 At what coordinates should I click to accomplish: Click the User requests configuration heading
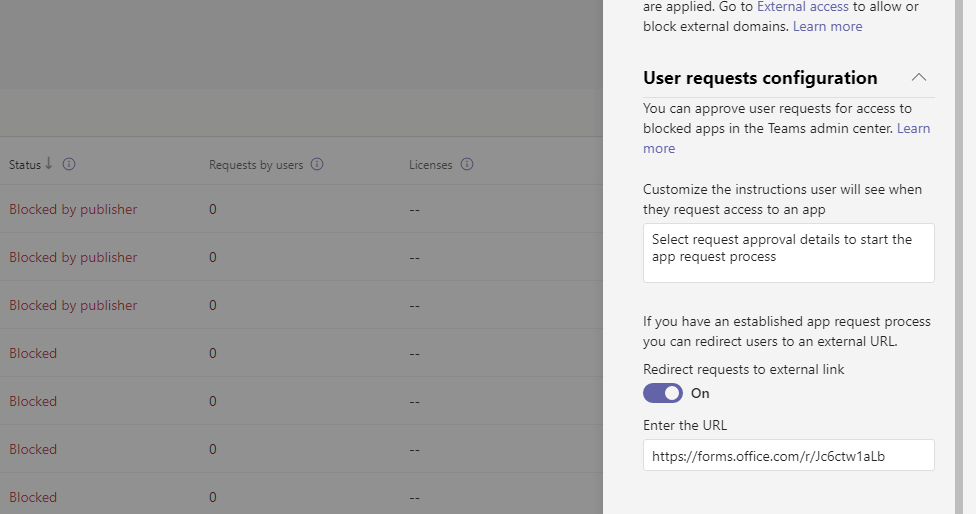point(760,78)
